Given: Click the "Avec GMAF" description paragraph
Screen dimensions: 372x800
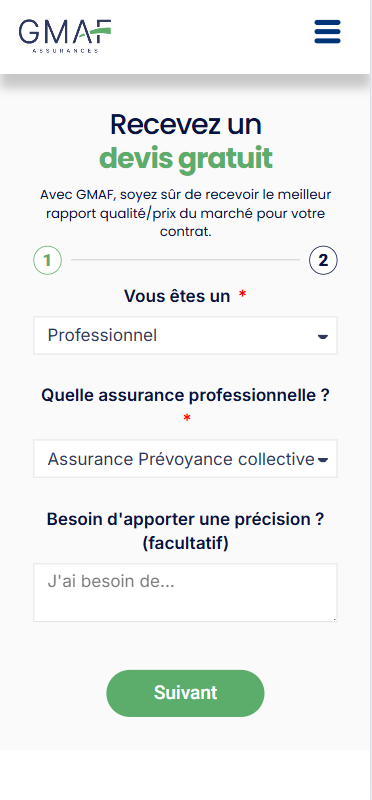Looking at the screenshot, I should [x=186, y=213].
